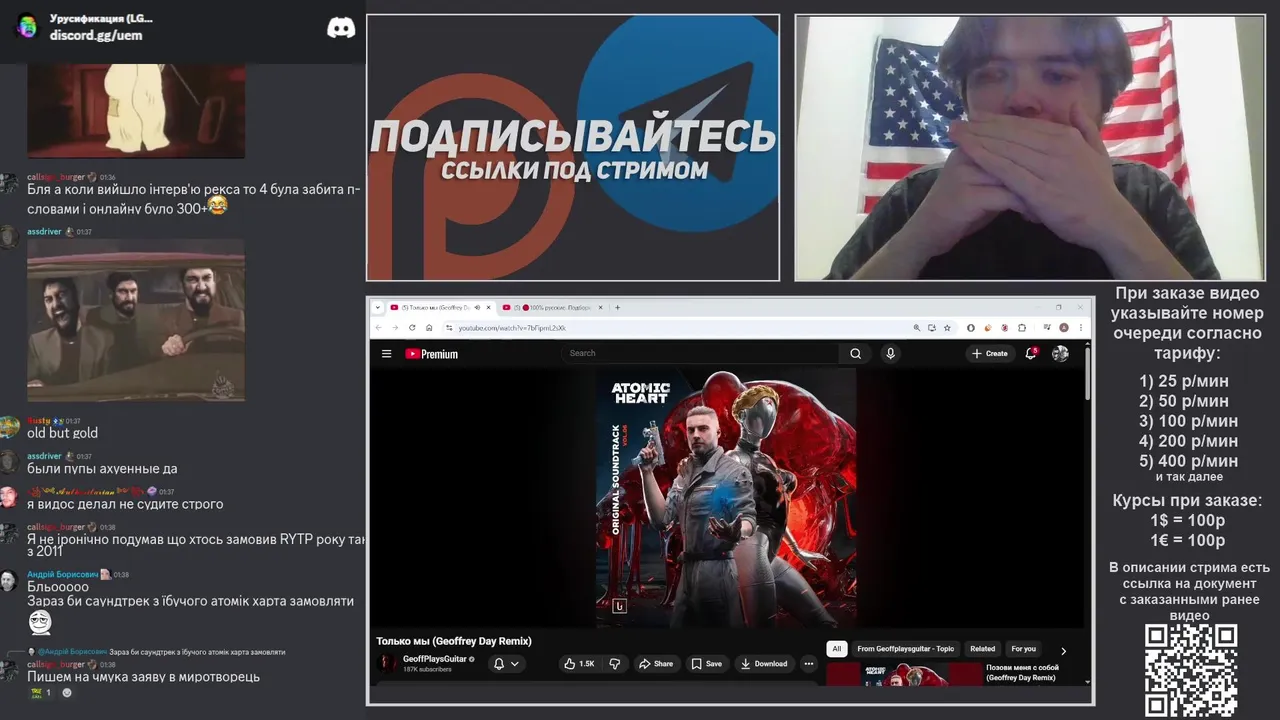Image resolution: width=1280 pixels, height=720 pixels.
Task: Click "Позови меня с собой" video title text
Action: 1022,672
